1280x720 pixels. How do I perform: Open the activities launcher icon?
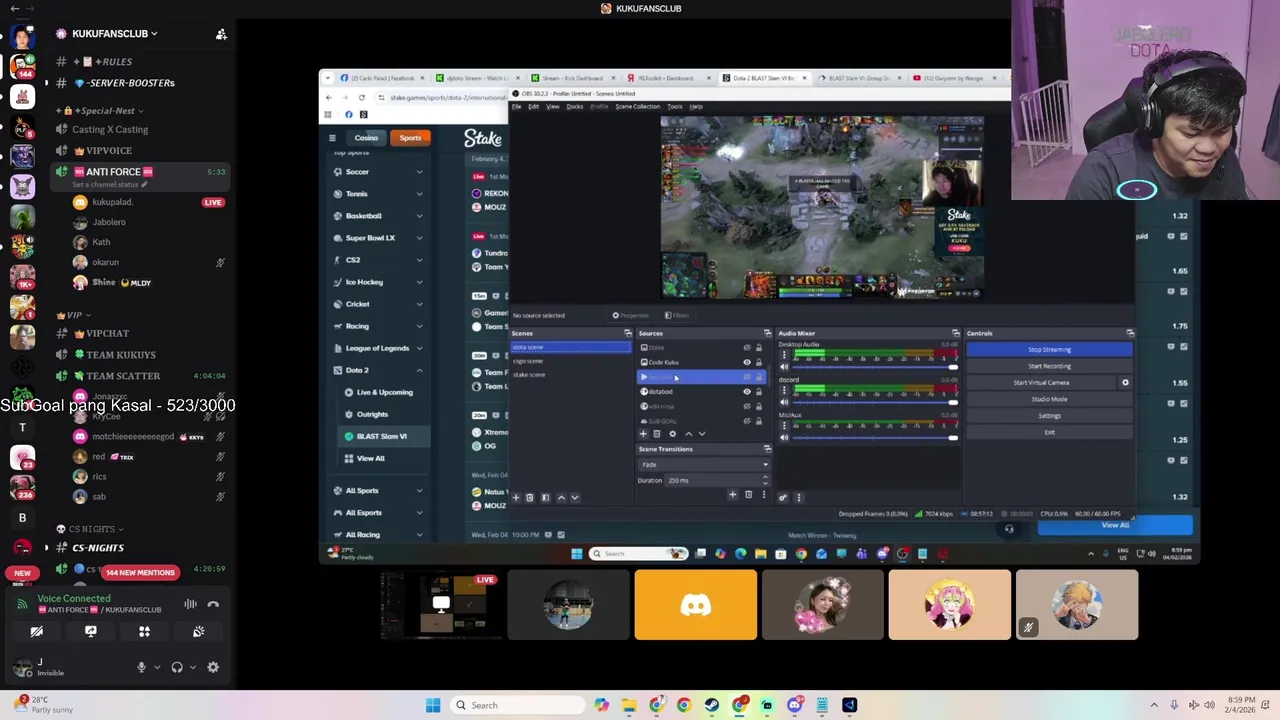[144, 632]
